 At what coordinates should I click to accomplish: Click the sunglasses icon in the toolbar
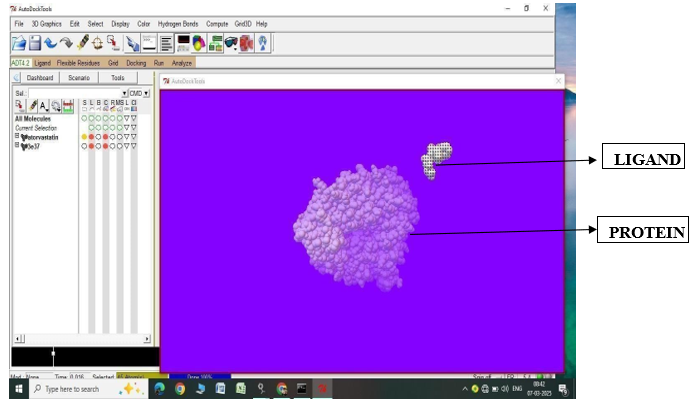[x=230, y=43]
